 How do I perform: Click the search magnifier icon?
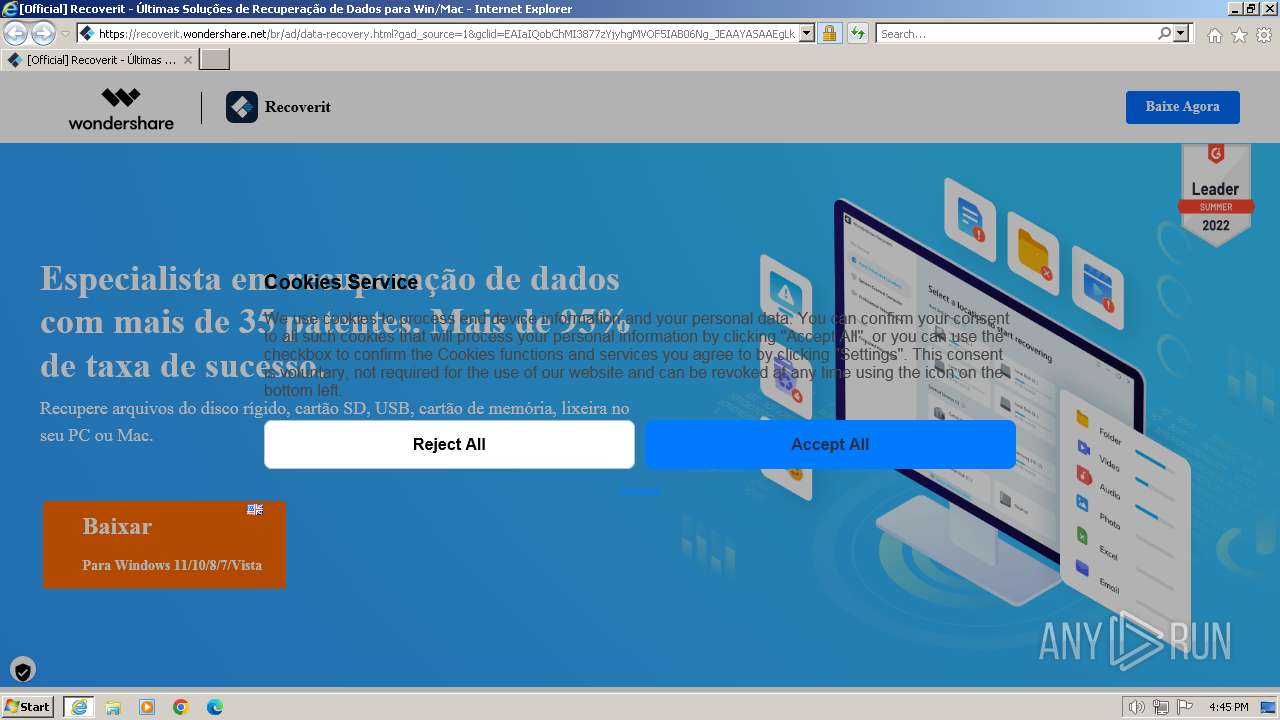tap(1164, 33)
